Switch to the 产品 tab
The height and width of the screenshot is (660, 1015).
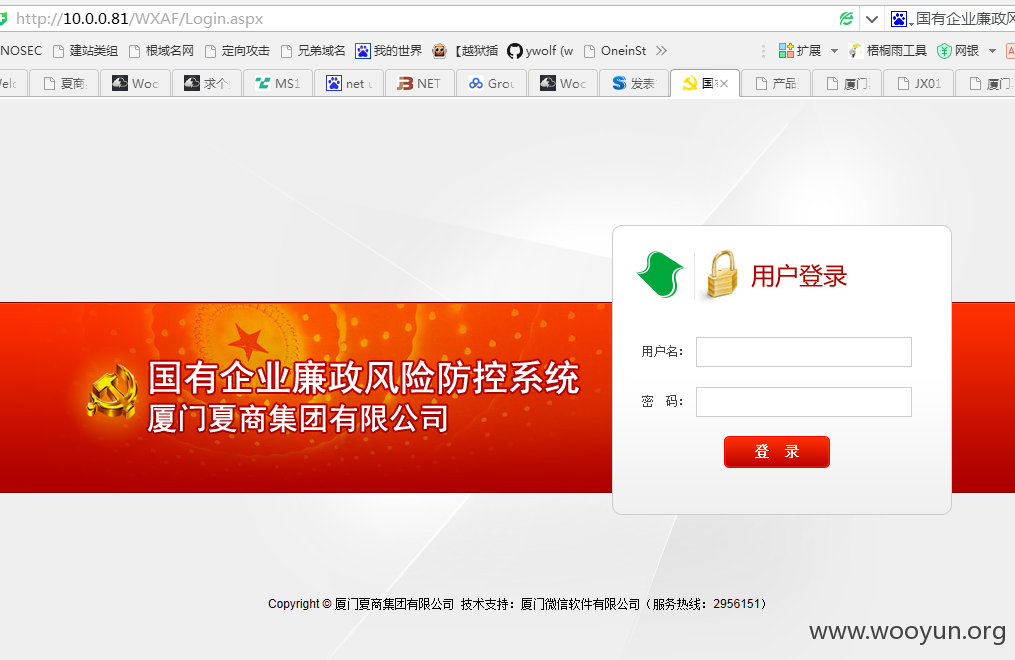(x=775, y=83)
